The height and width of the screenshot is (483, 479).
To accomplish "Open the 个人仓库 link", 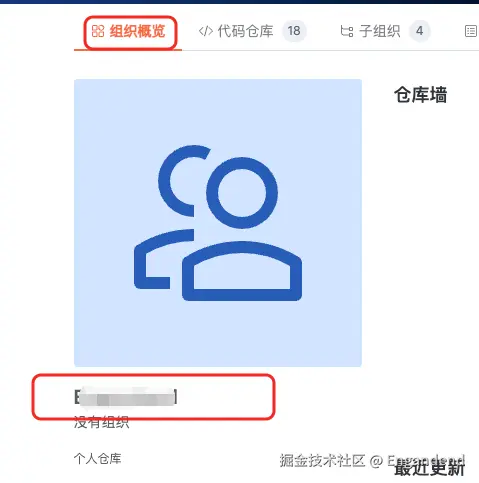I will tap(97, 459).
